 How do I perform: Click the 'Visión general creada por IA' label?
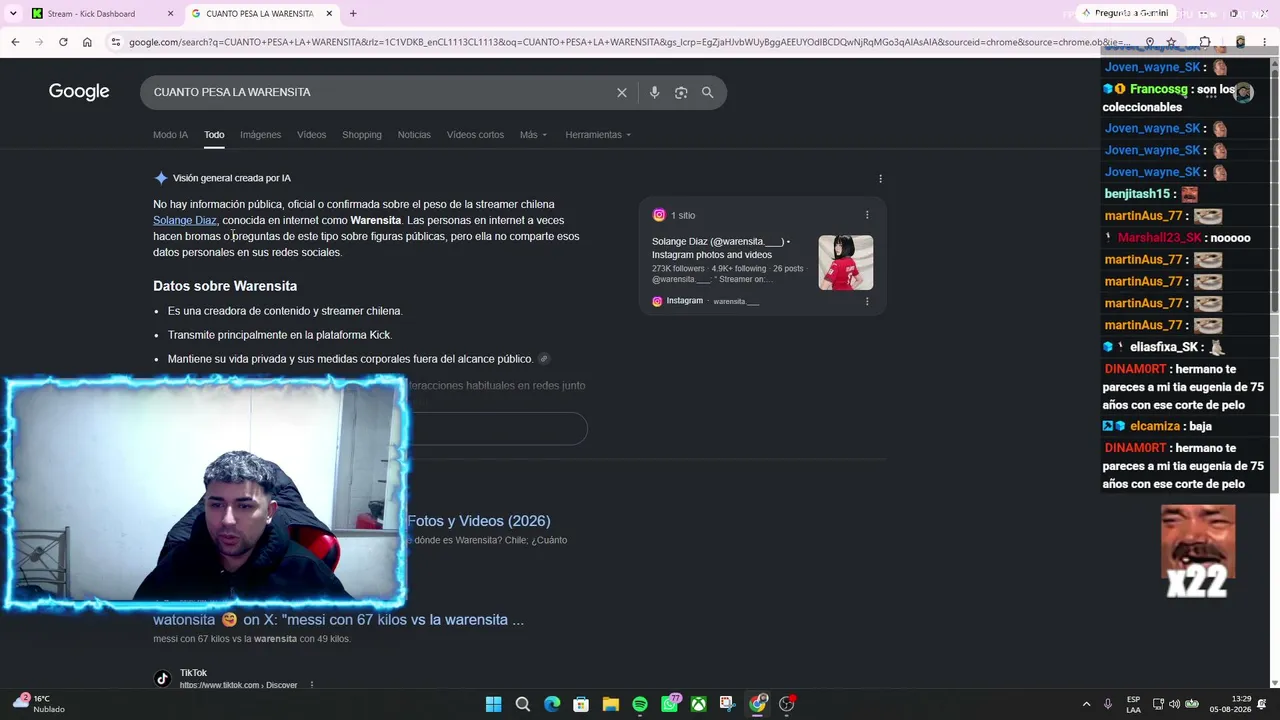pos(232,178)
